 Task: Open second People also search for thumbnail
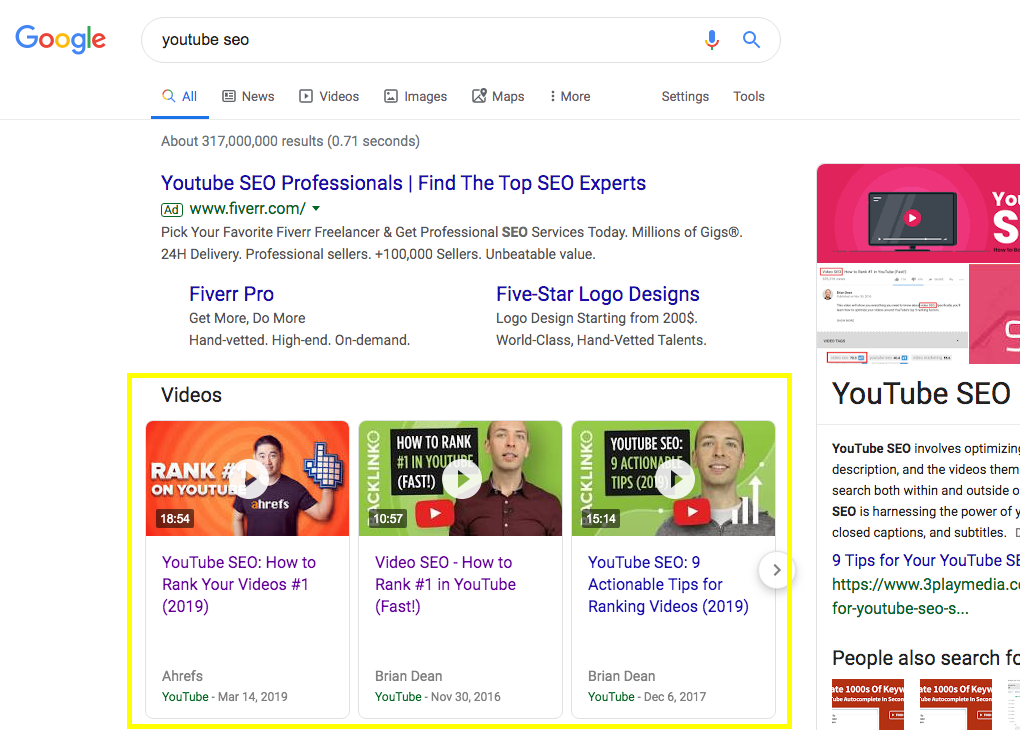tap(956, 705)
